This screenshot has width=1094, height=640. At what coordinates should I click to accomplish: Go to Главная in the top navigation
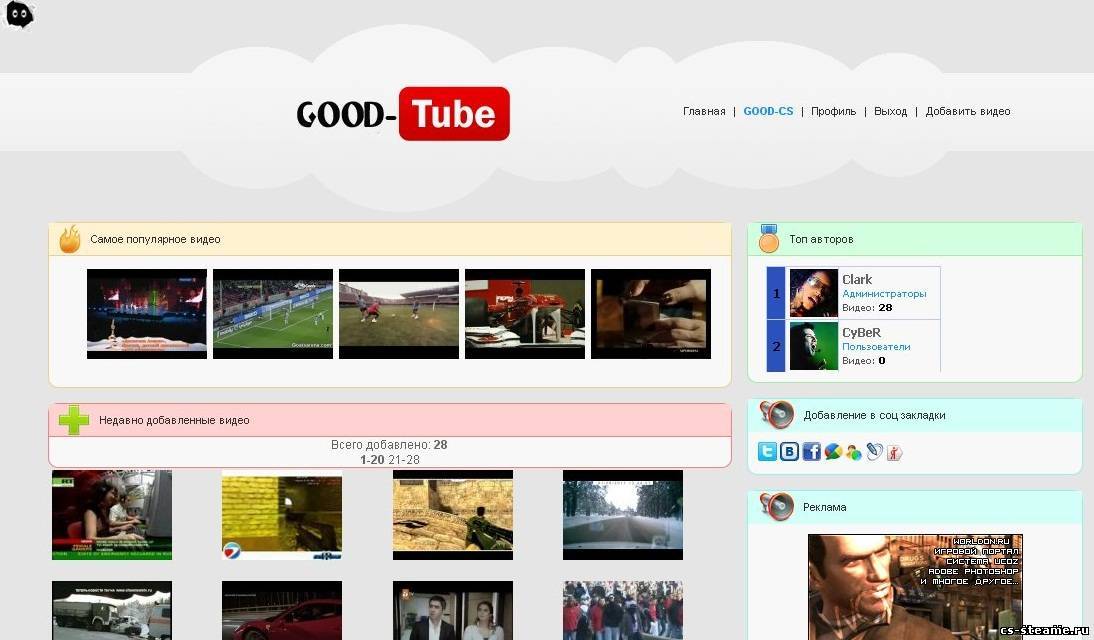pyautogui.click(x=704, y=111)
